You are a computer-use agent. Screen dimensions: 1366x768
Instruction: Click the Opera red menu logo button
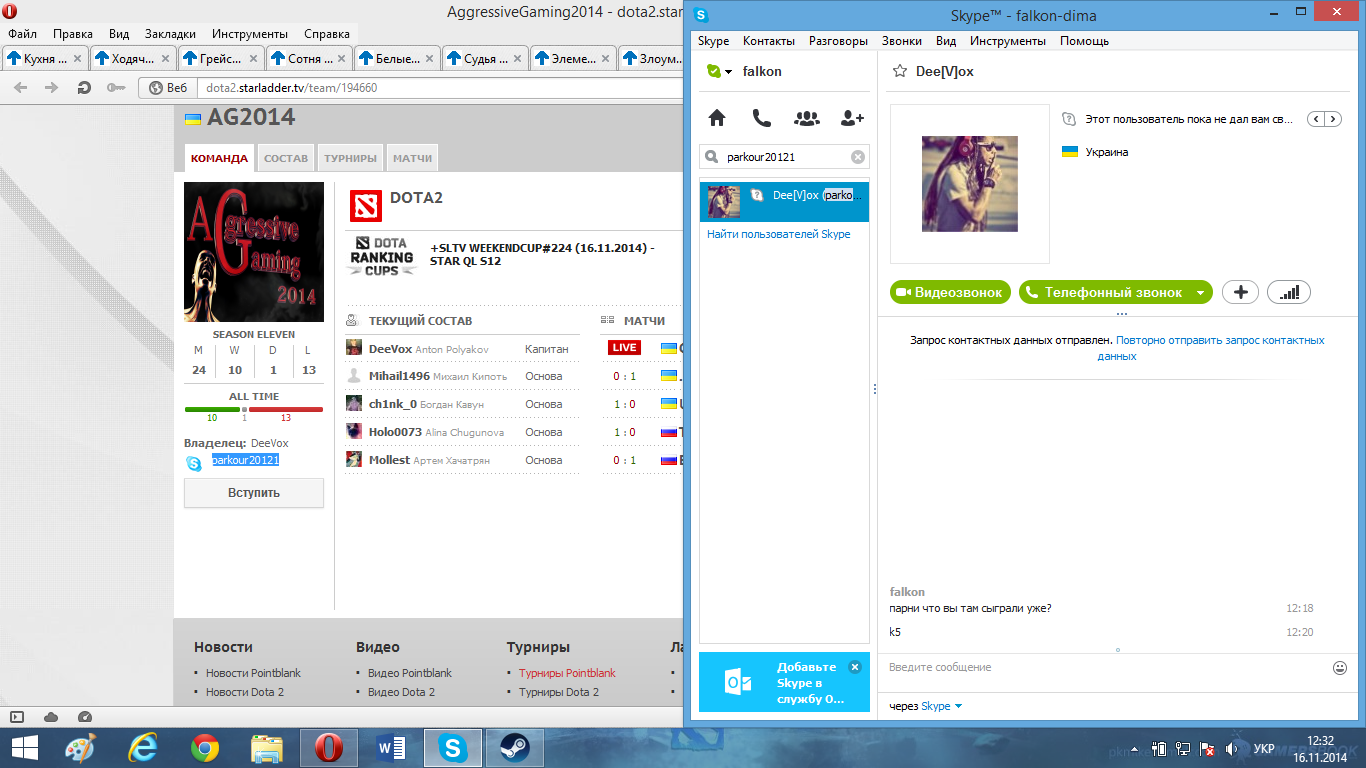10,11
